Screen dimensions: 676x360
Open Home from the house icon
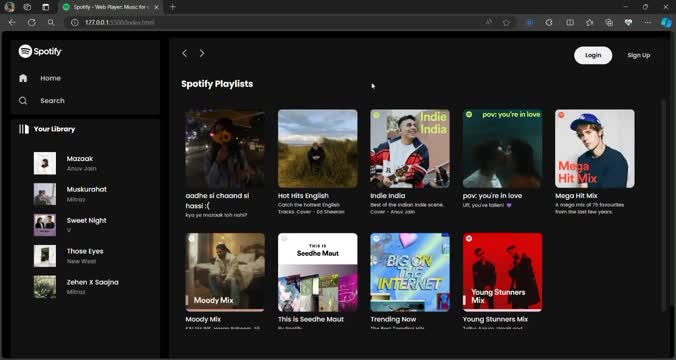coord(23,78)
